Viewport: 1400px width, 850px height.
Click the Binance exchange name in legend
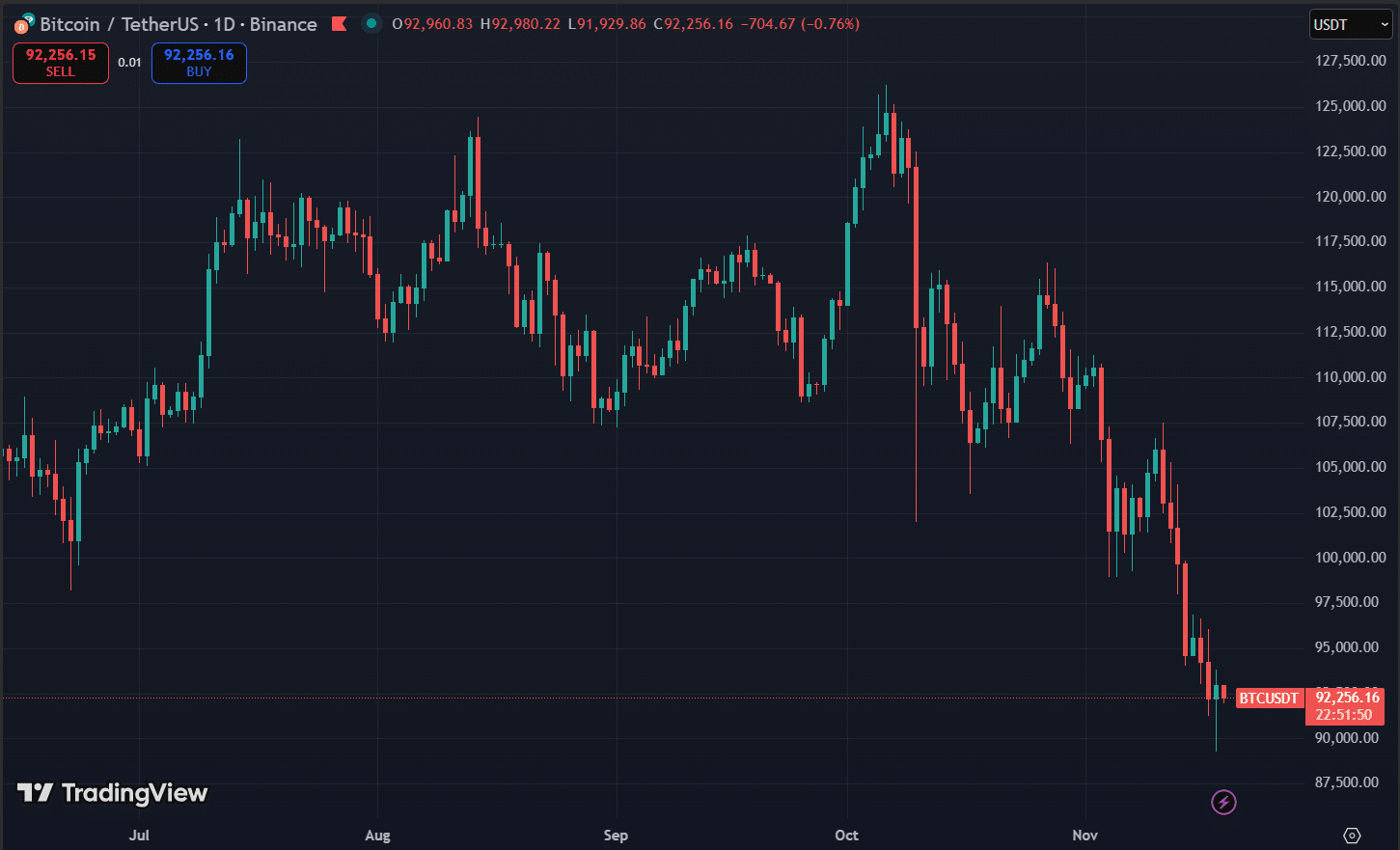pos(283,24)
